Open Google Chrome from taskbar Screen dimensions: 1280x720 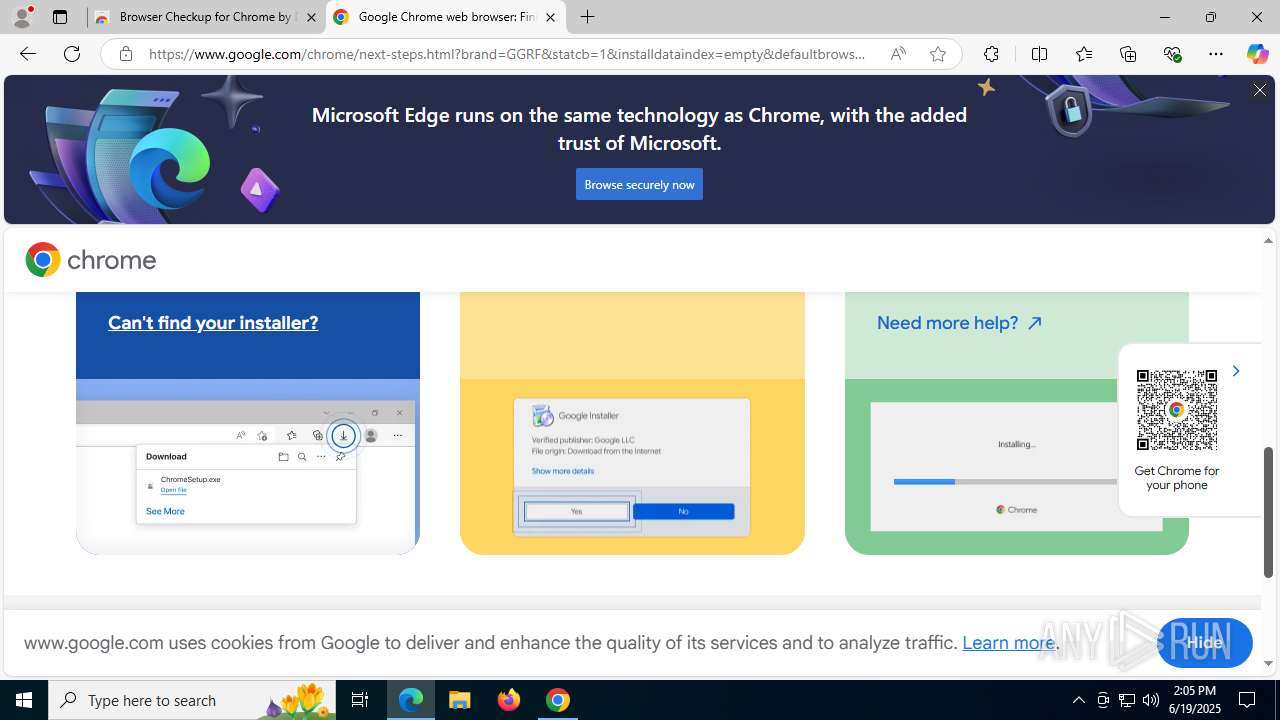pyautogui.click(x=558, y=700)
